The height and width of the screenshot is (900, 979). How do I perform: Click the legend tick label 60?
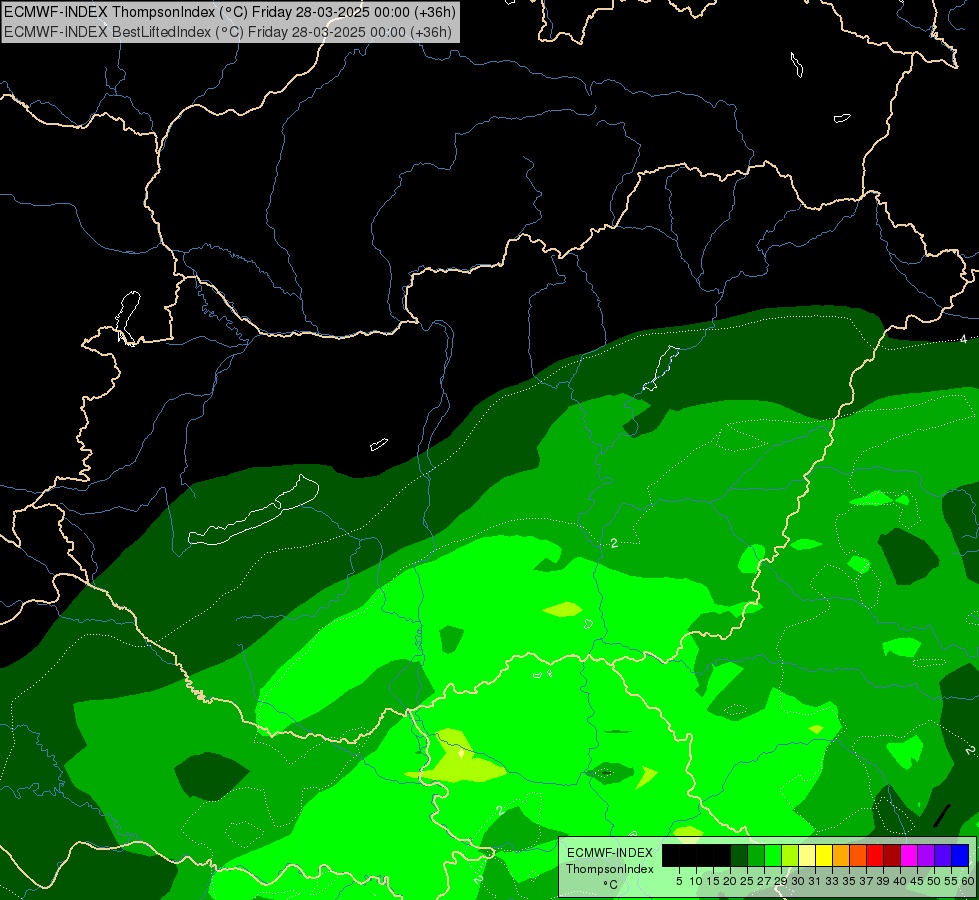pyautogui.click(x=967, y=881)
